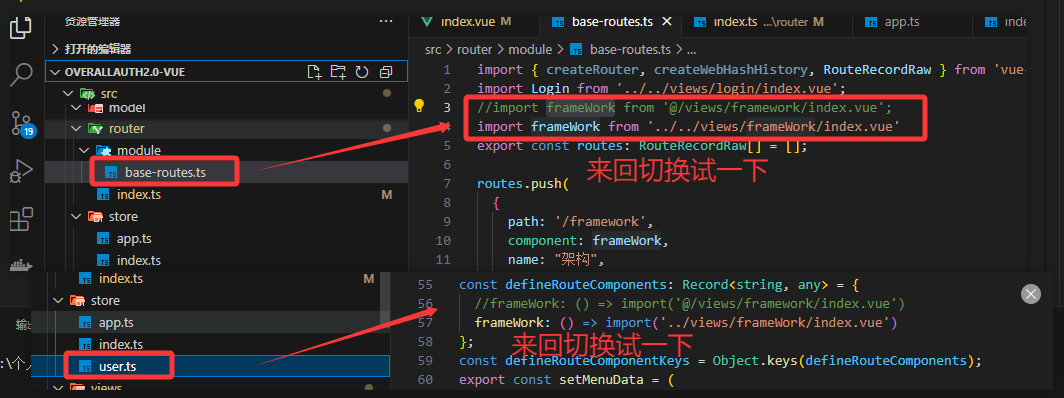
Task: Click the frameWork import arrow function line 57
Action: coord(686,323)
